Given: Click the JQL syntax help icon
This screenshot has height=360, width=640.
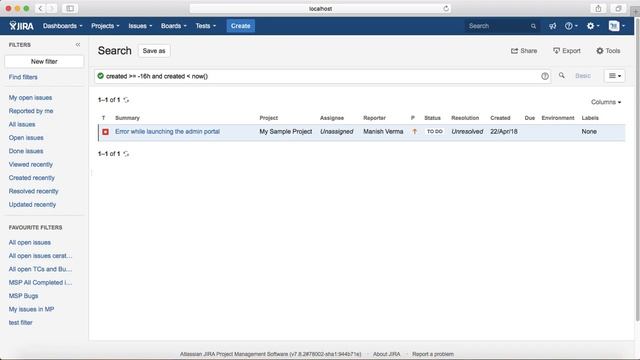Looking at the screenshot, I should point(544,76).
